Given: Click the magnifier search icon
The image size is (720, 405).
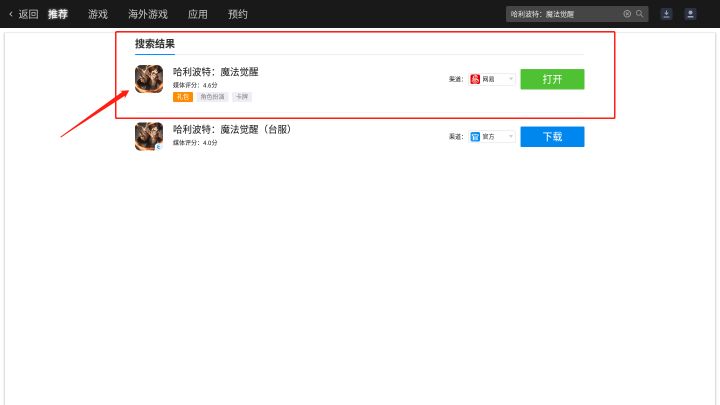Looking at the screenshot, I should click(x=640, y=14).
